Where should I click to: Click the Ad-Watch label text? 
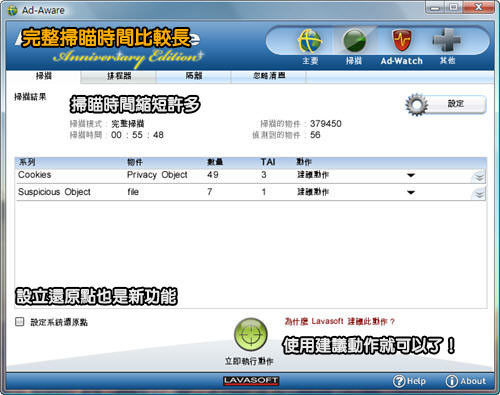(402, 61)
